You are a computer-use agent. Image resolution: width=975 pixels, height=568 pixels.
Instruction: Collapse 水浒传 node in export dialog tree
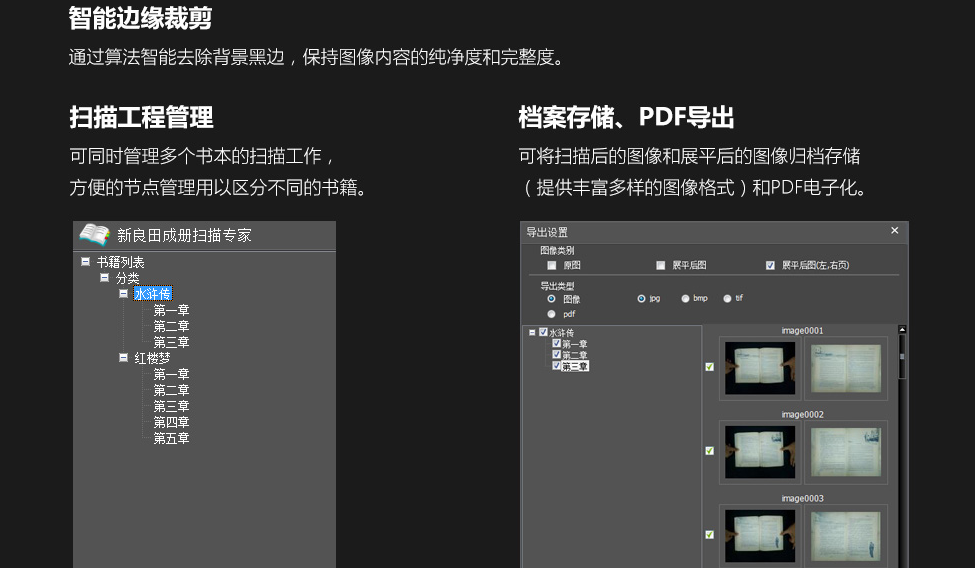(532, 332)
